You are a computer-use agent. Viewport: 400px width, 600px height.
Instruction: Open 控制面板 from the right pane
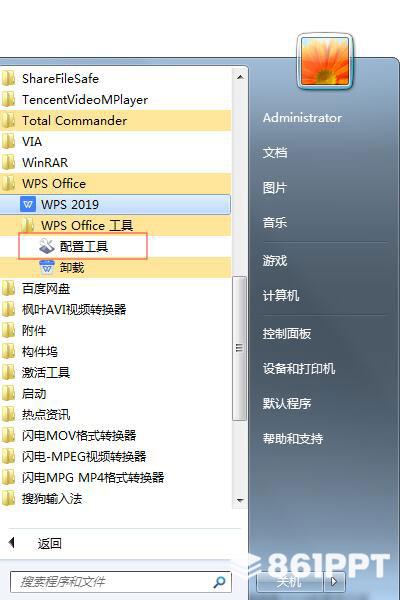(287, 334)
